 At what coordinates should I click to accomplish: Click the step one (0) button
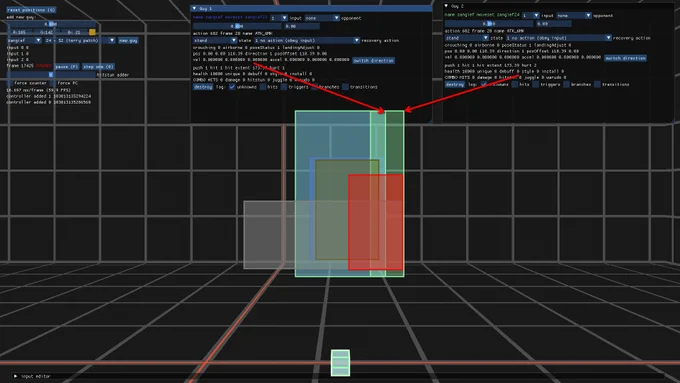click(98, 67)
